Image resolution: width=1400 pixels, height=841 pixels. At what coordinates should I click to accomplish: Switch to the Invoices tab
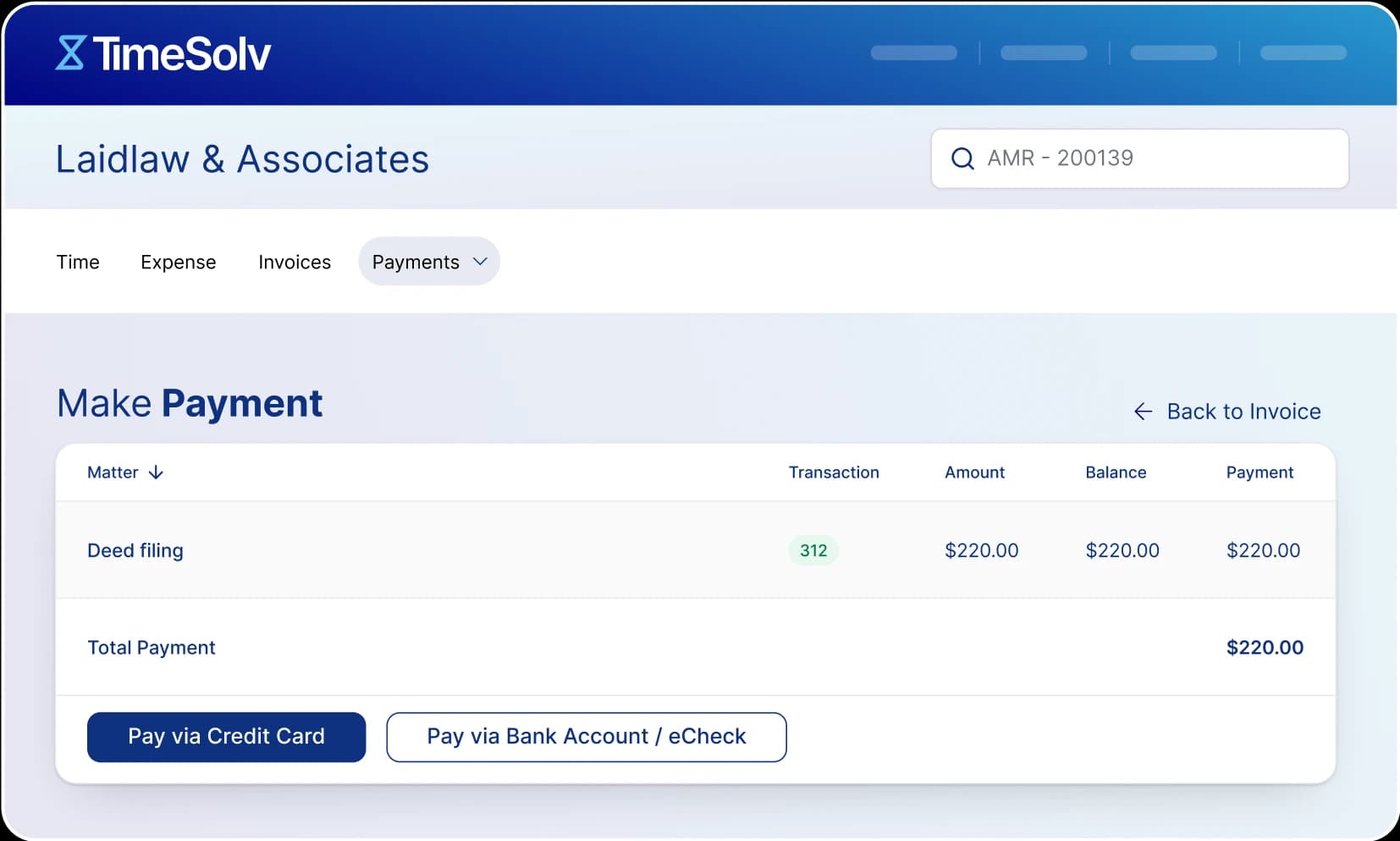294,261
